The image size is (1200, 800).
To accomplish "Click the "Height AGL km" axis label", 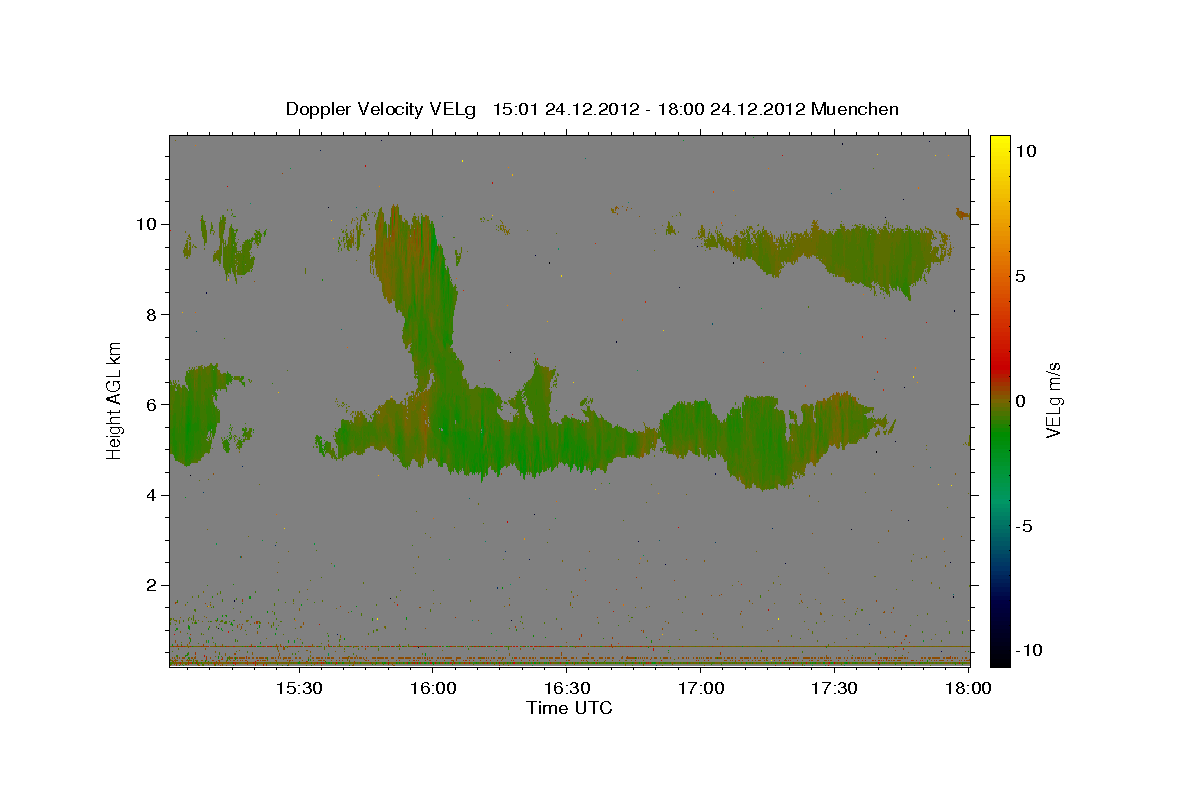I will click(115, 400).
